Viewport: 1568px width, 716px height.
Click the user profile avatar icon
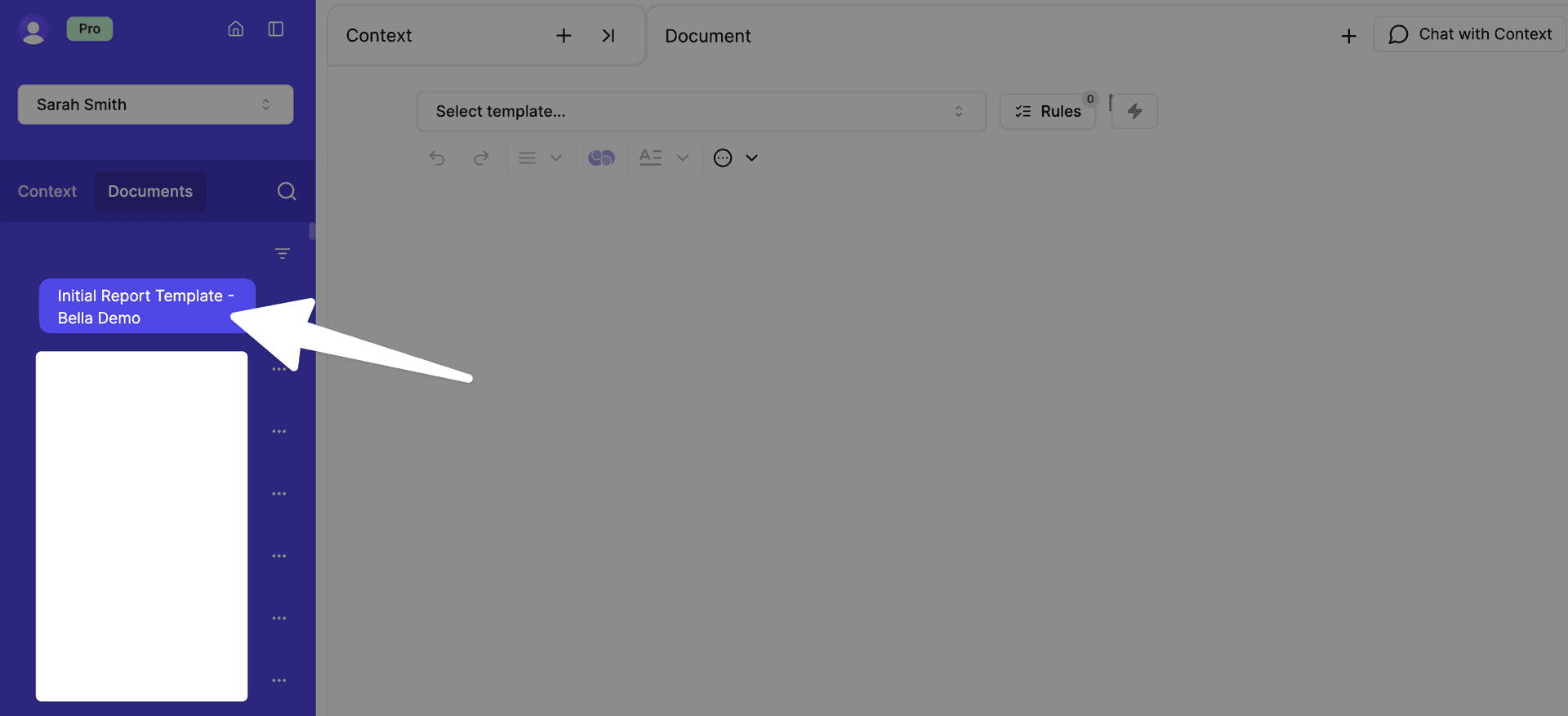tap(33, 30)
